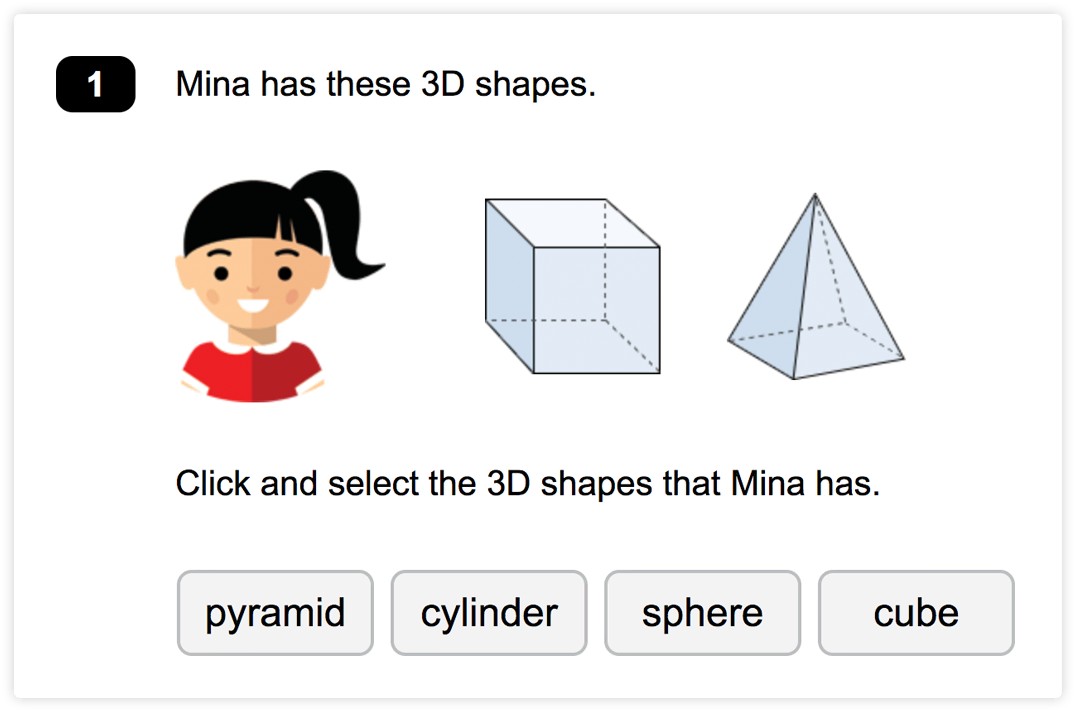This screenshot has height=712, width=1076.
Task: Click the cube's front square face
Action: tap(596, 310)
